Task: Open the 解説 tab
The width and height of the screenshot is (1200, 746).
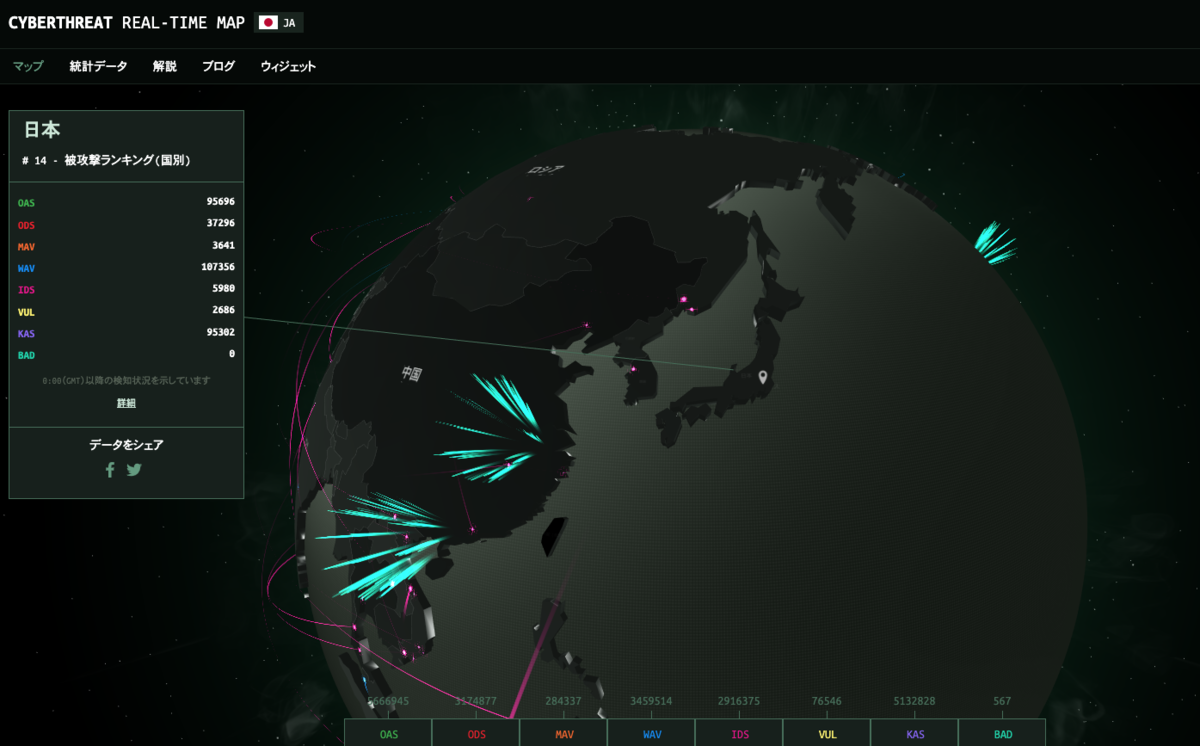Action: tap(165, 66)
